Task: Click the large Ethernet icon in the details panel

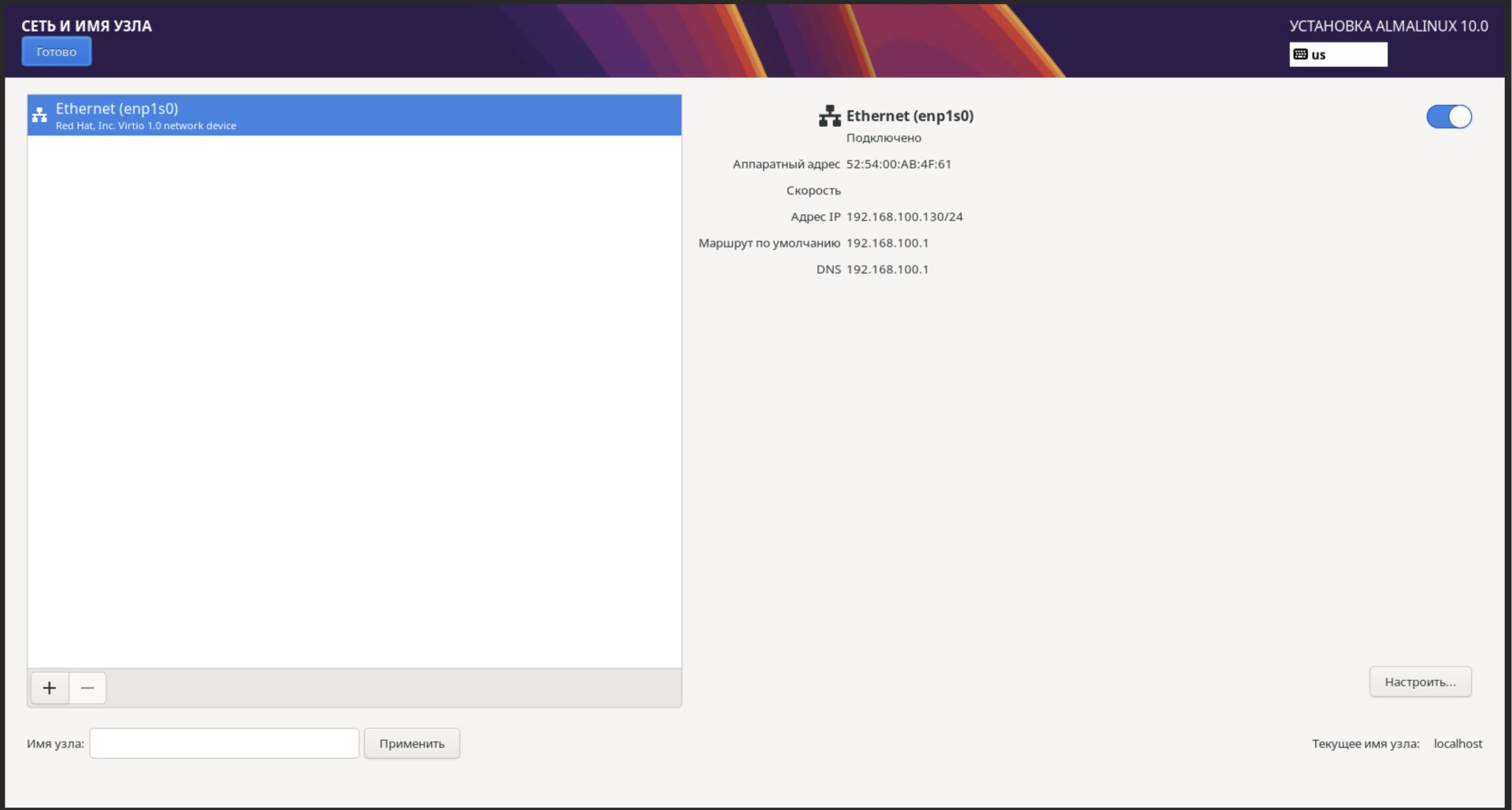Action: (x=829, y=116)
